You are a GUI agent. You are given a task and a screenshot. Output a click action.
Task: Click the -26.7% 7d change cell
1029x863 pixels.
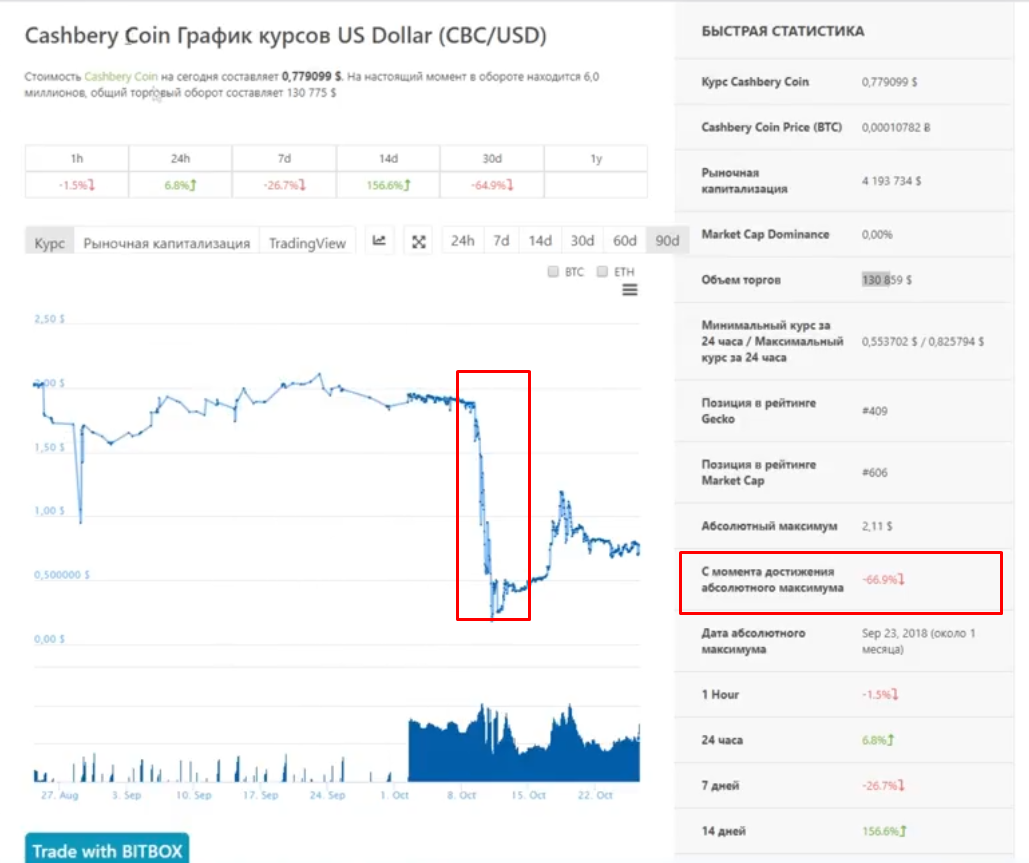[284, 185]
